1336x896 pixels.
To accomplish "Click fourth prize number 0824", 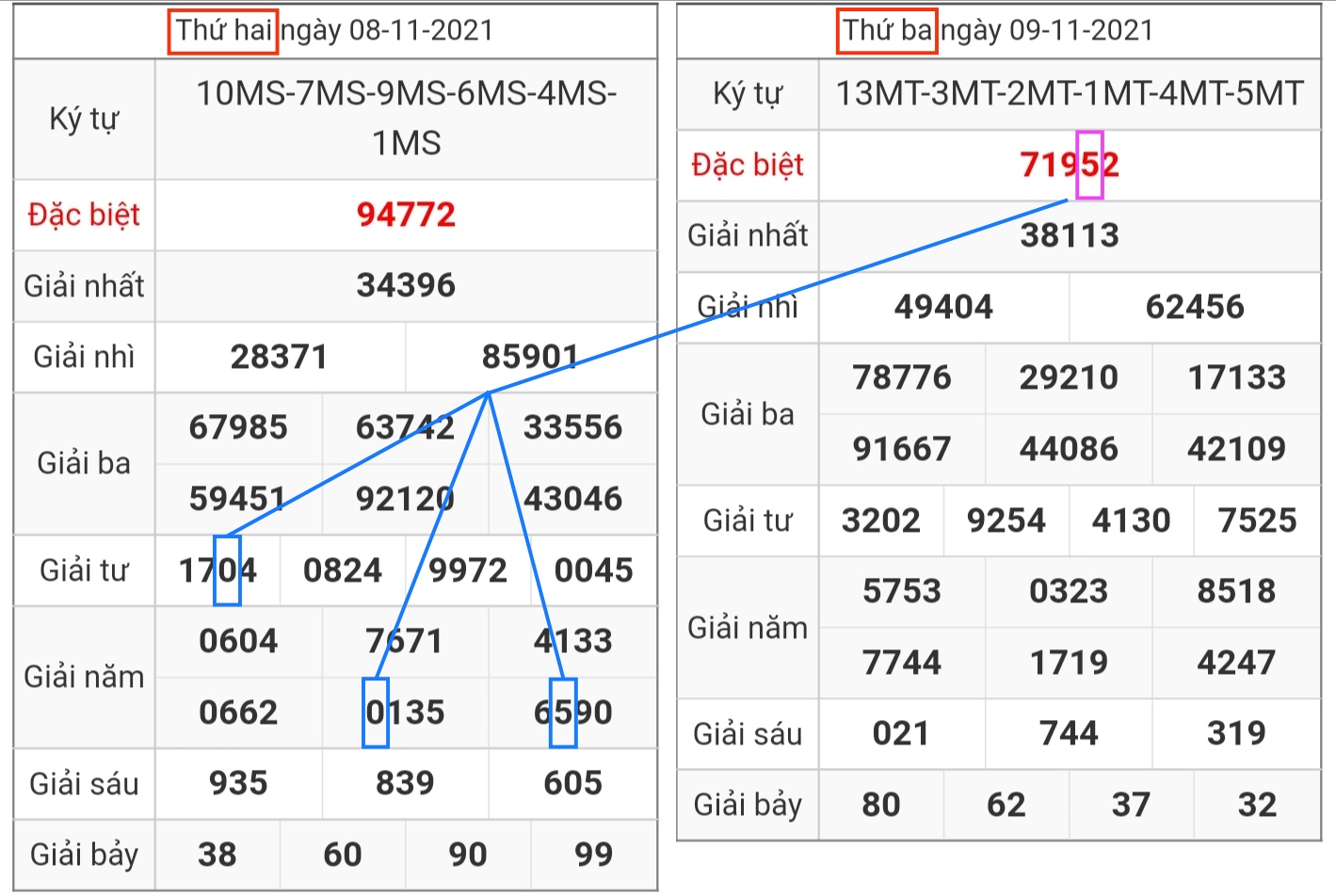I will (344, 570).
